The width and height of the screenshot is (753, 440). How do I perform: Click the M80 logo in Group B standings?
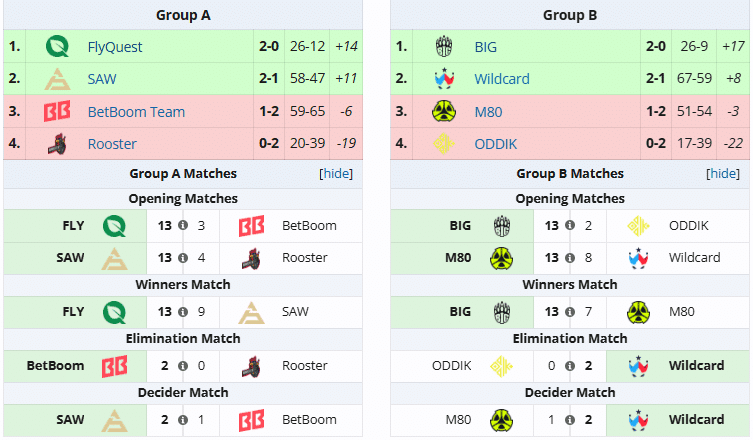445,112
